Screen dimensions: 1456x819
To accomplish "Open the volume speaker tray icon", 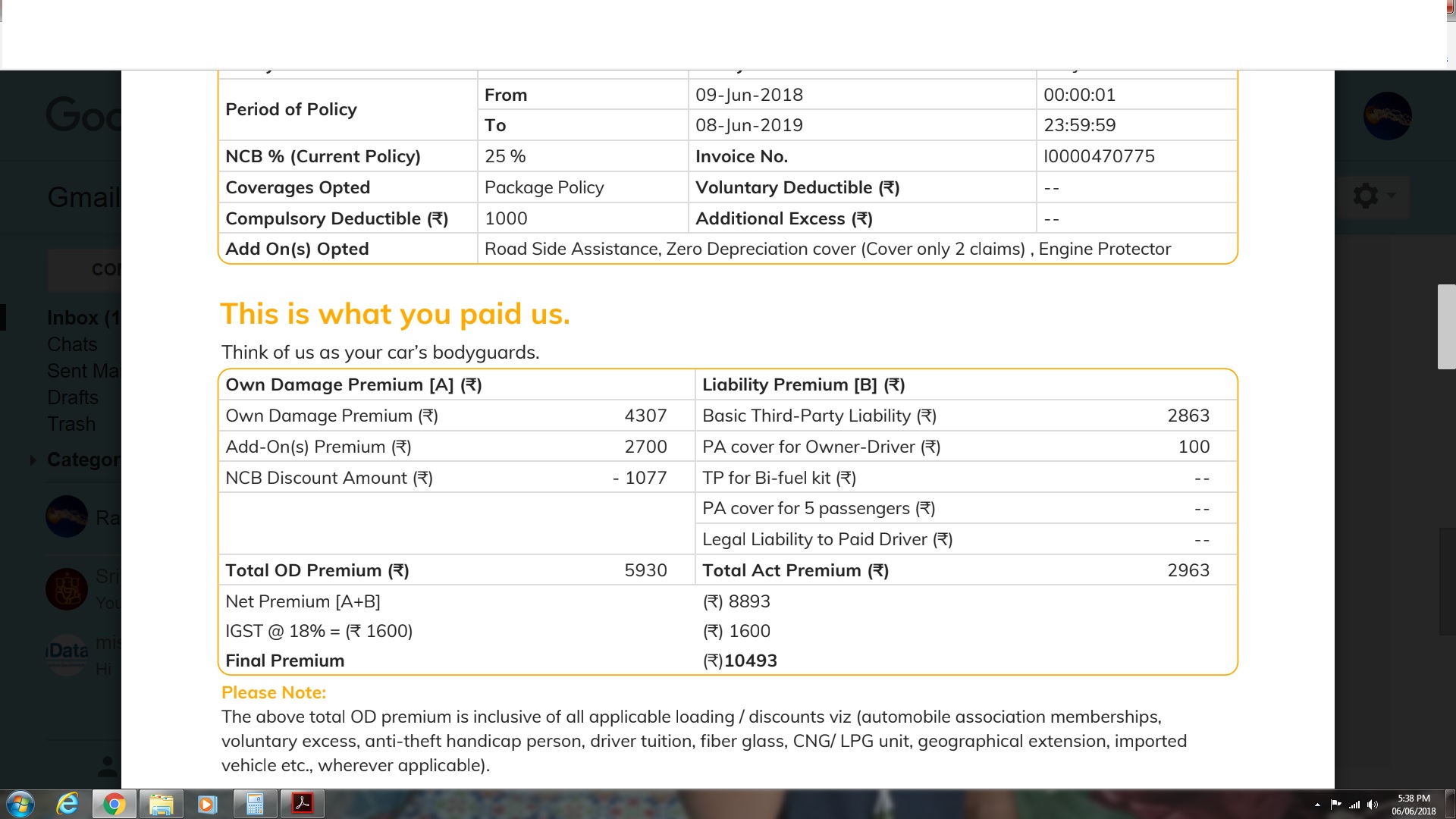I will click(1373, 805).
